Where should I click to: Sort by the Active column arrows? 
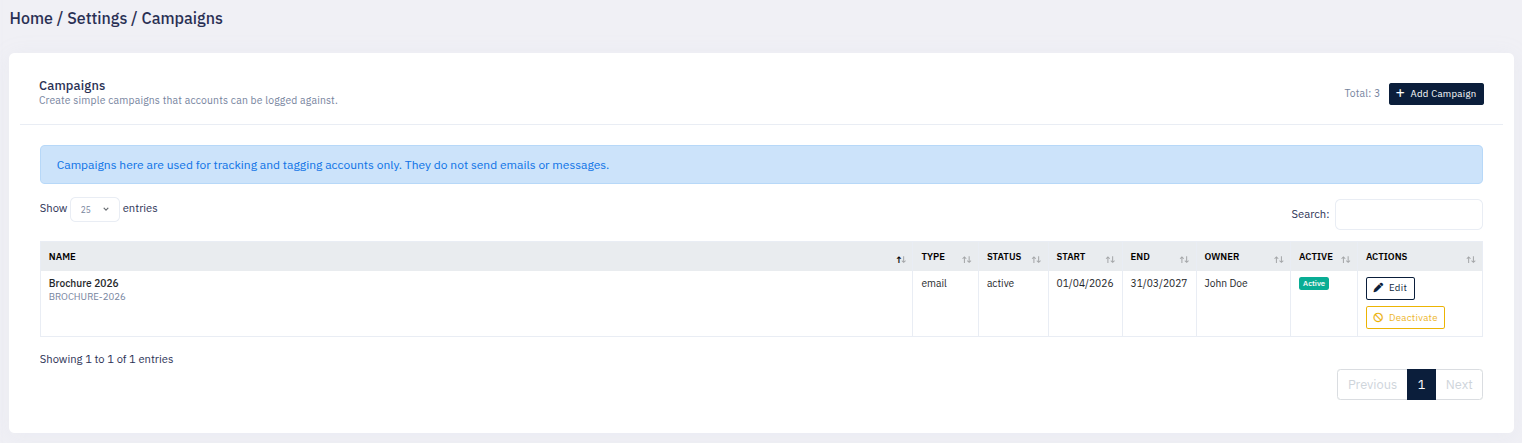(x=1345, y=259)
